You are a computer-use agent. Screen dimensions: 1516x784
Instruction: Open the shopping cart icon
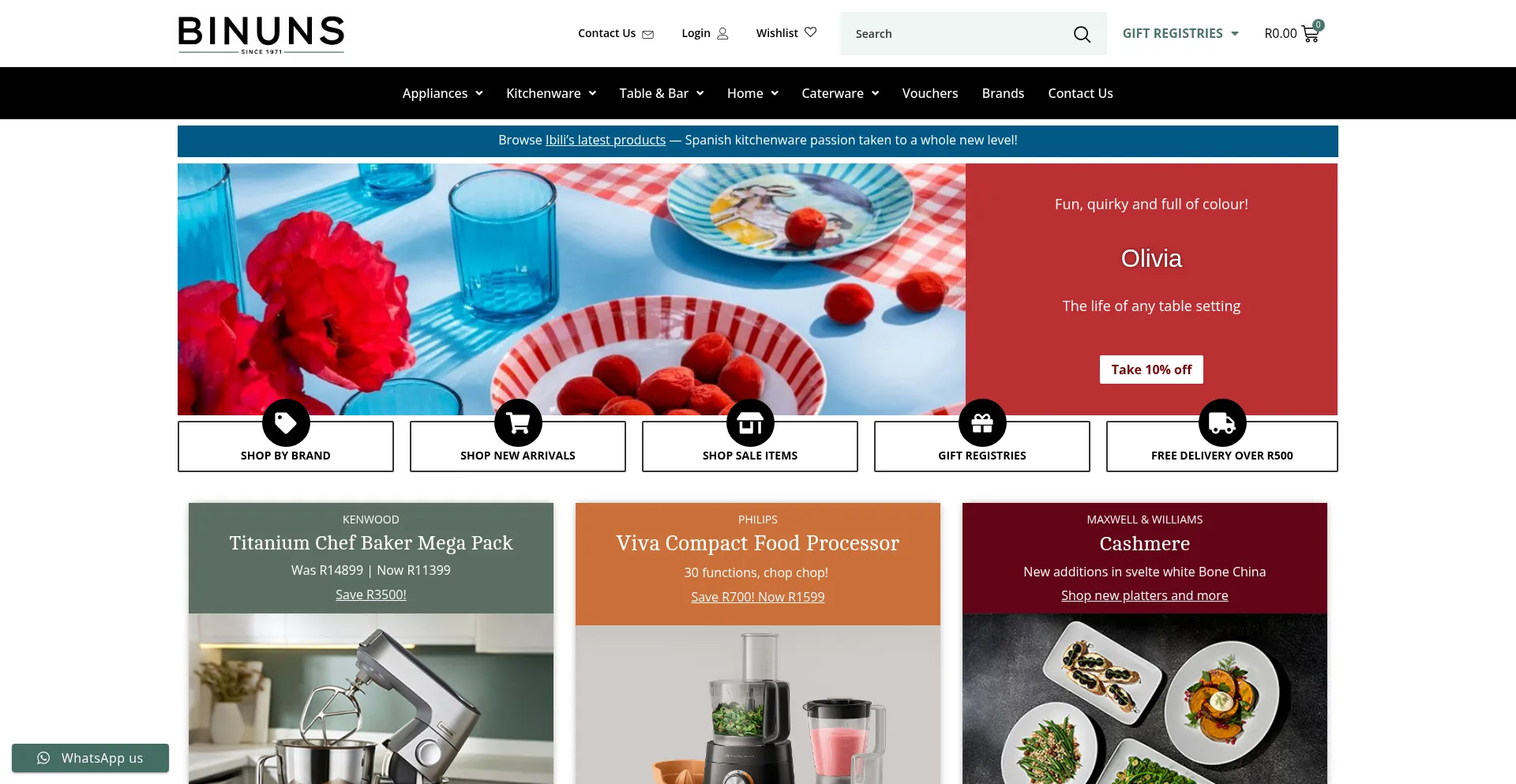[1310, 34]
